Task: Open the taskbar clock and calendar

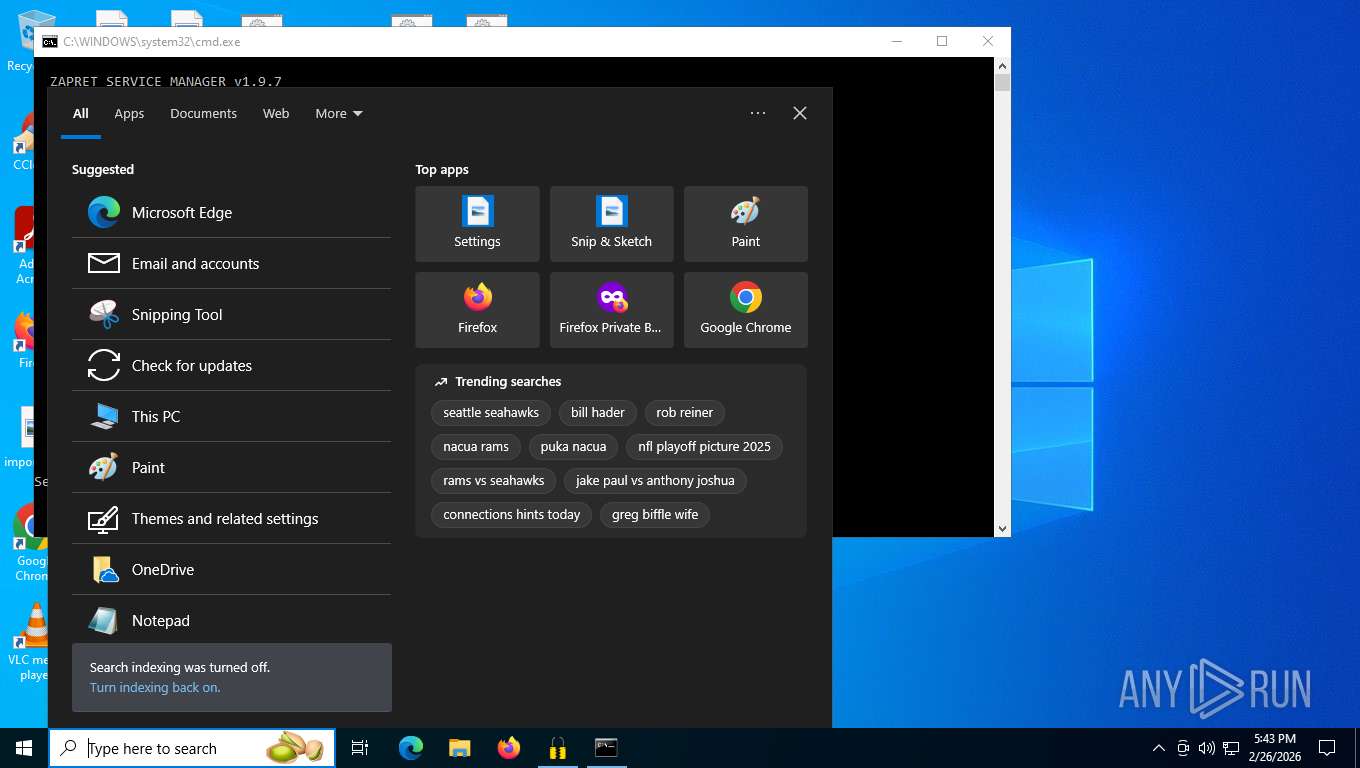Action: [x=1274, y=748]
